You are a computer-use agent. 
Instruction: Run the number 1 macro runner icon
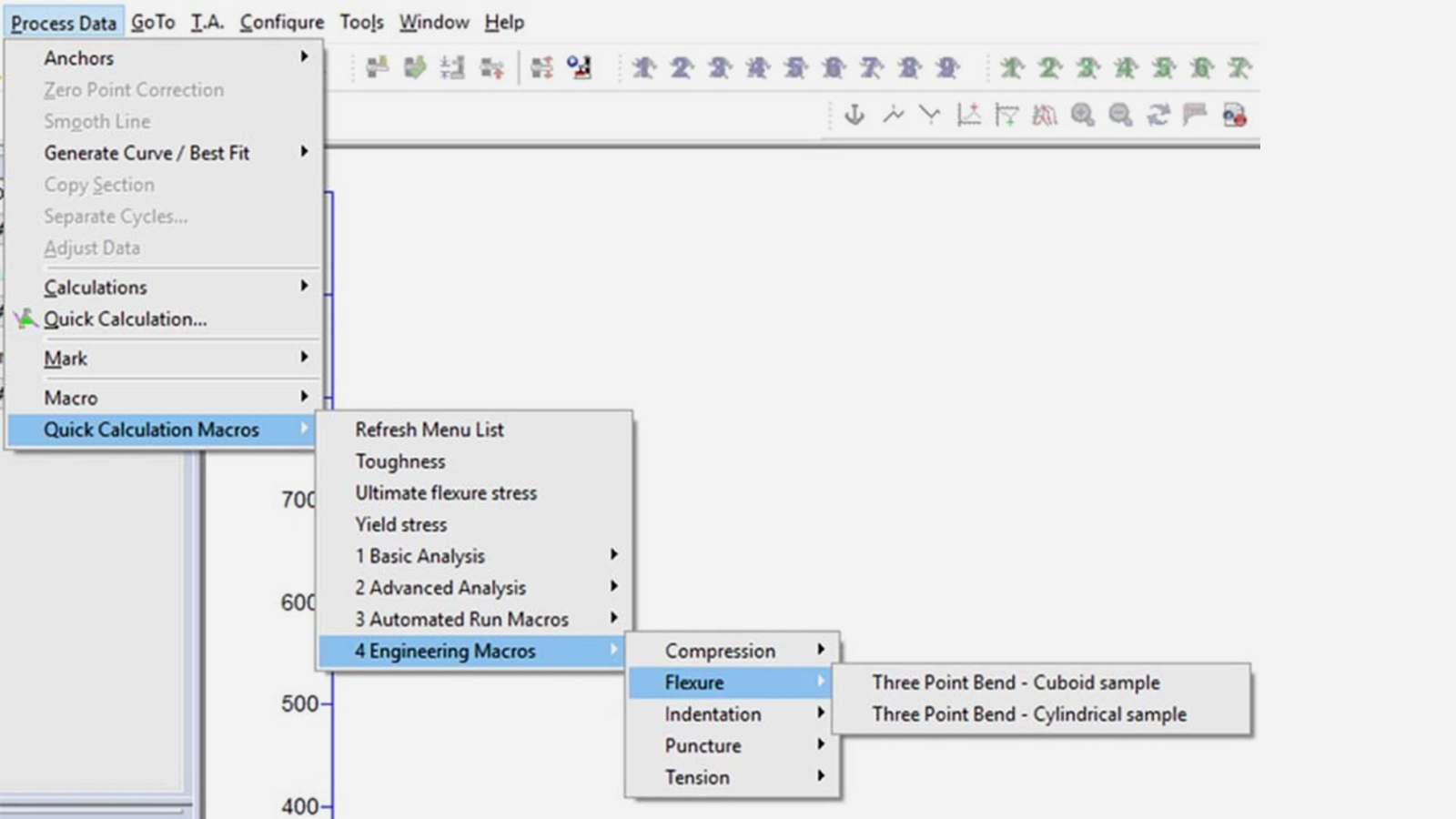tap(642, 67)
